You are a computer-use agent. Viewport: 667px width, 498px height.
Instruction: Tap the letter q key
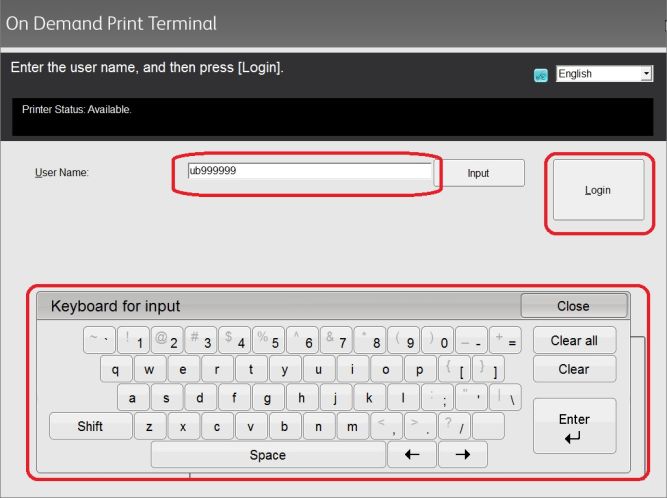(116, 369)
